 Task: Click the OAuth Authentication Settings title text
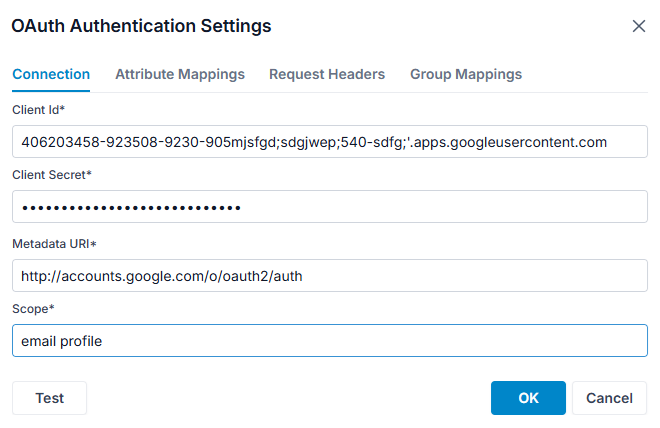[141, 26]
